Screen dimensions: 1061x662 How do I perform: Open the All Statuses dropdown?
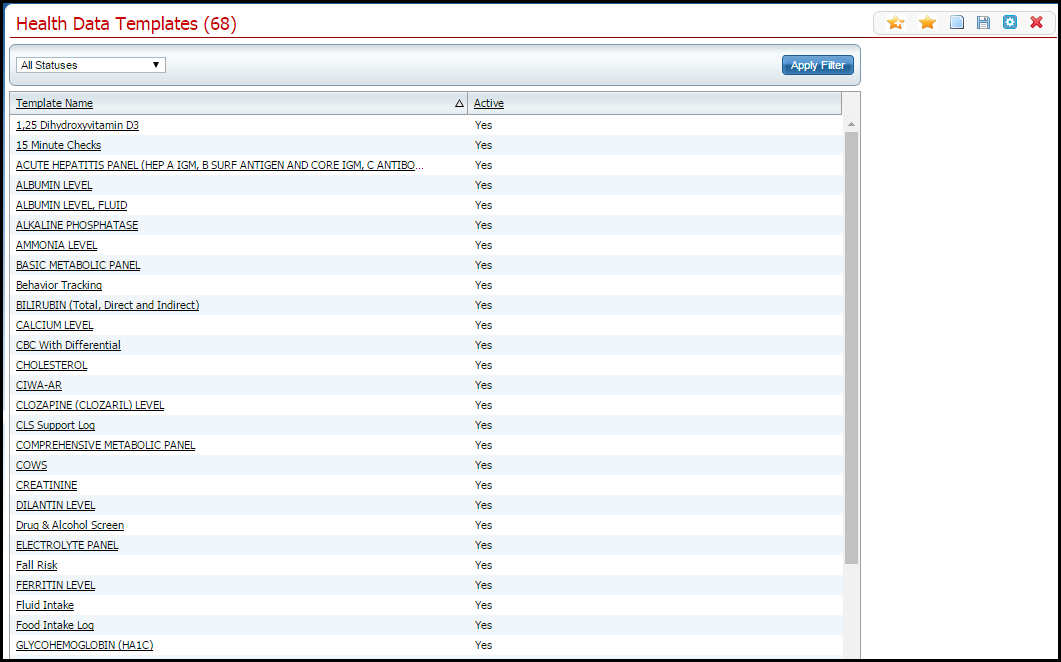pos(90,65)
